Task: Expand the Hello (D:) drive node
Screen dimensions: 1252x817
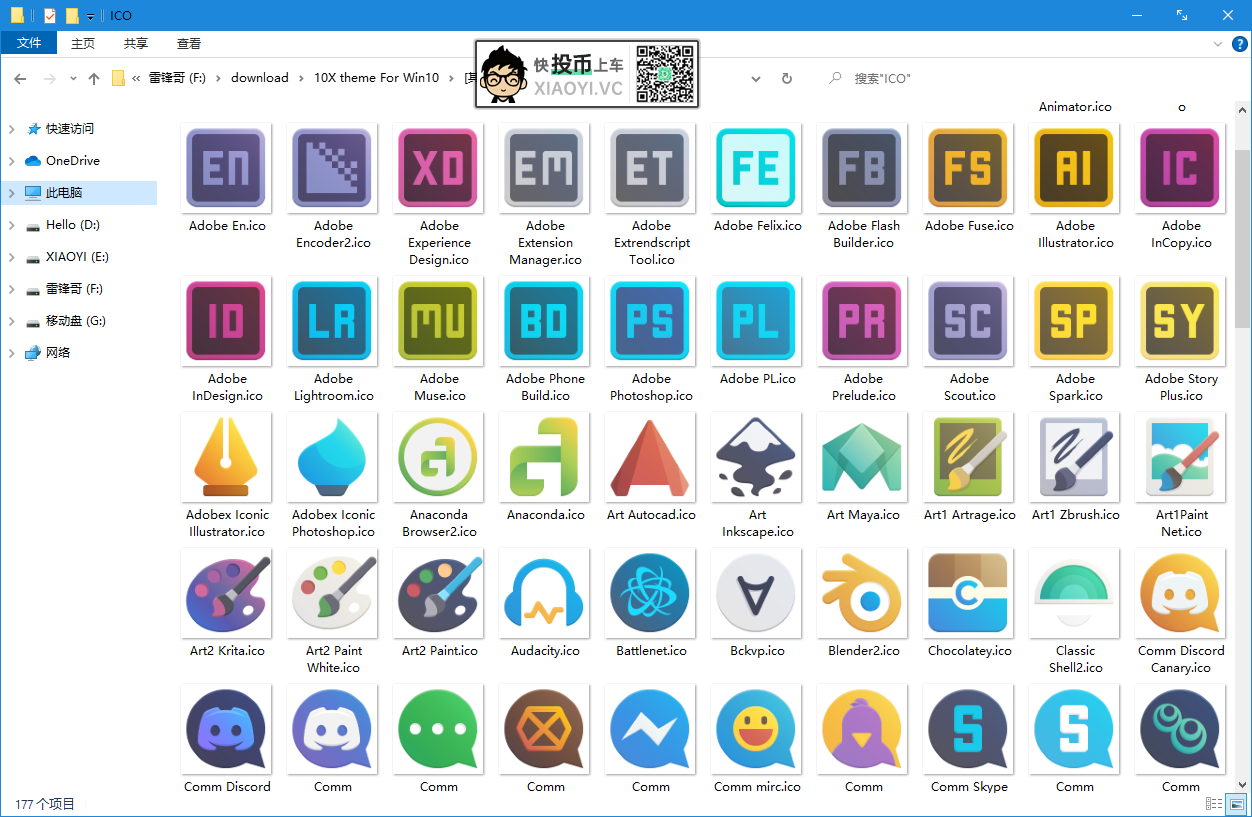Action: (x=12, y=225)
